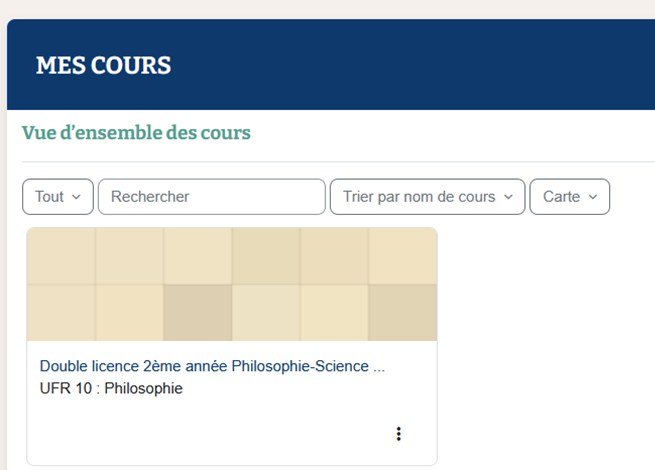Viewport: 655px width, 470px height.
Task: Focus the Rechercher search field
Action: pos(211,197)
